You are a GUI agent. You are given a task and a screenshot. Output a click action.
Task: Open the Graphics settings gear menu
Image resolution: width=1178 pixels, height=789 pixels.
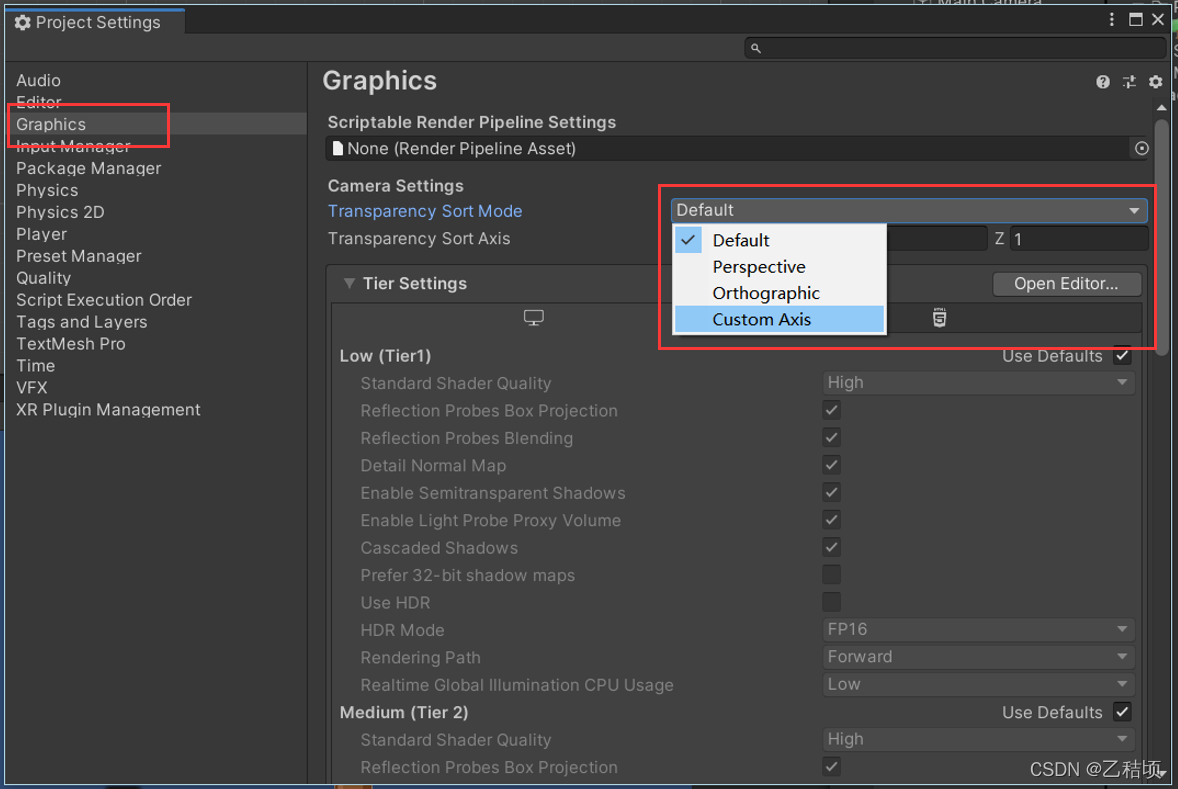1155,82
